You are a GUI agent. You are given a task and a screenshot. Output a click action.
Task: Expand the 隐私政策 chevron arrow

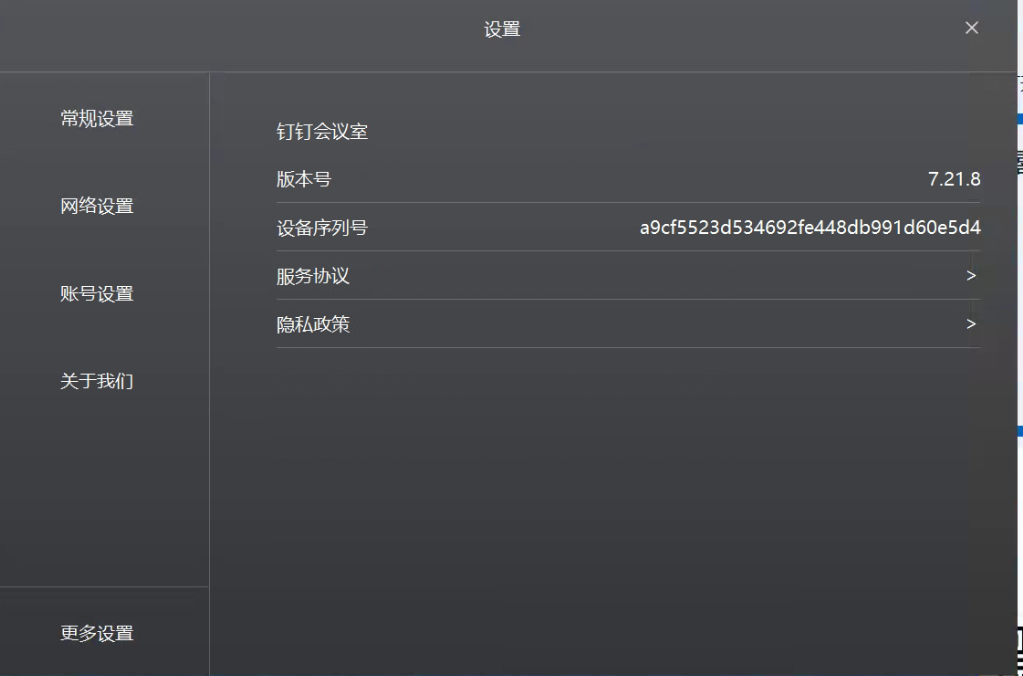pyautogui.click(x=971, y=324)
